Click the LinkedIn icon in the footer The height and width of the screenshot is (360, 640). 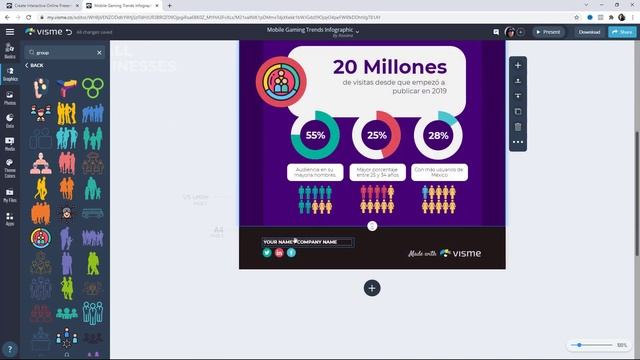[x=279, y=253]
